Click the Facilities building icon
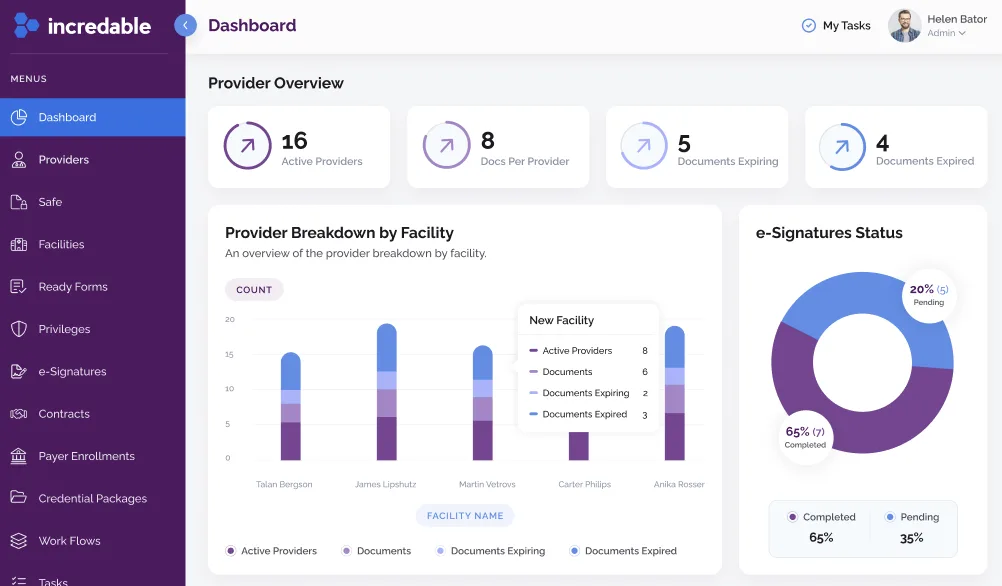This screenshot has width=1002, height=586. click(x=19, y=244)
